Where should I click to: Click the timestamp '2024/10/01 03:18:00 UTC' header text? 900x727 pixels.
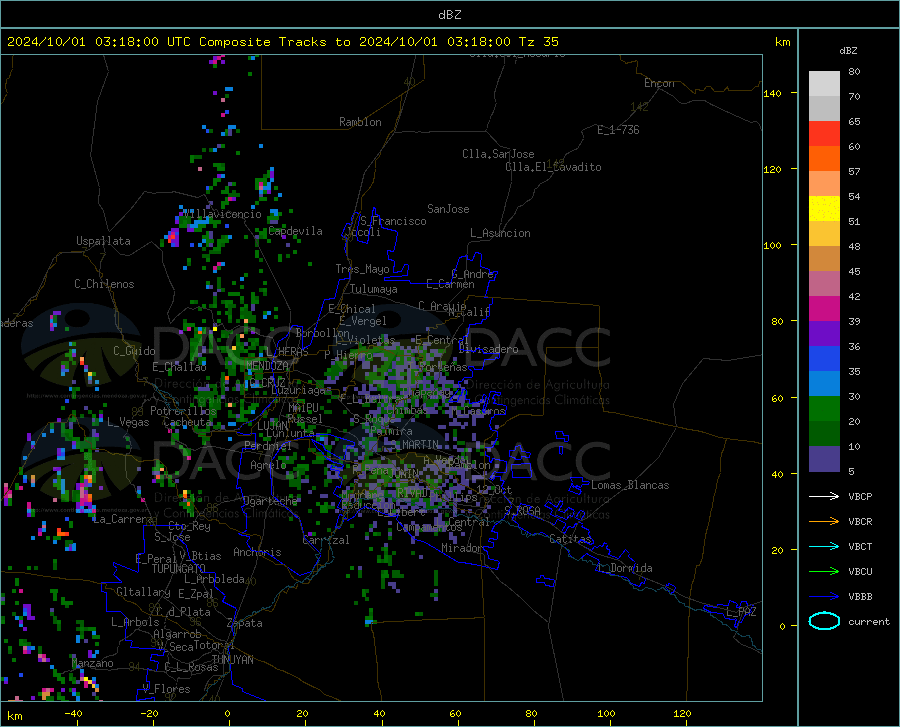(99, 42)
